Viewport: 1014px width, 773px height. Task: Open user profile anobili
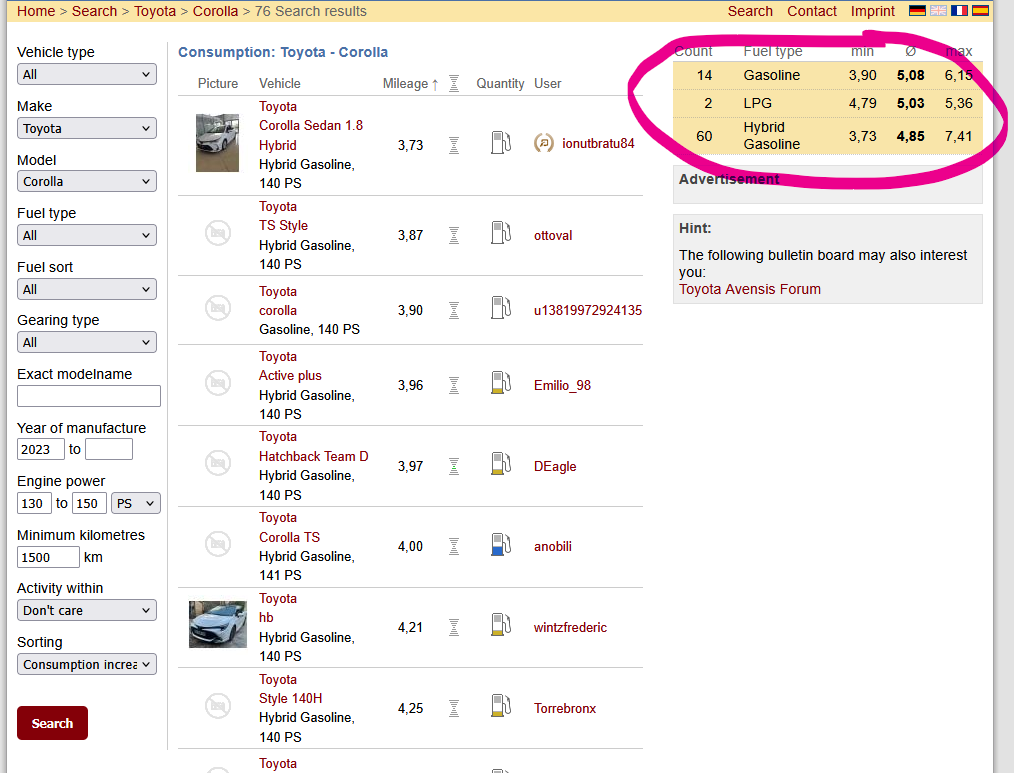click(553, 547)
